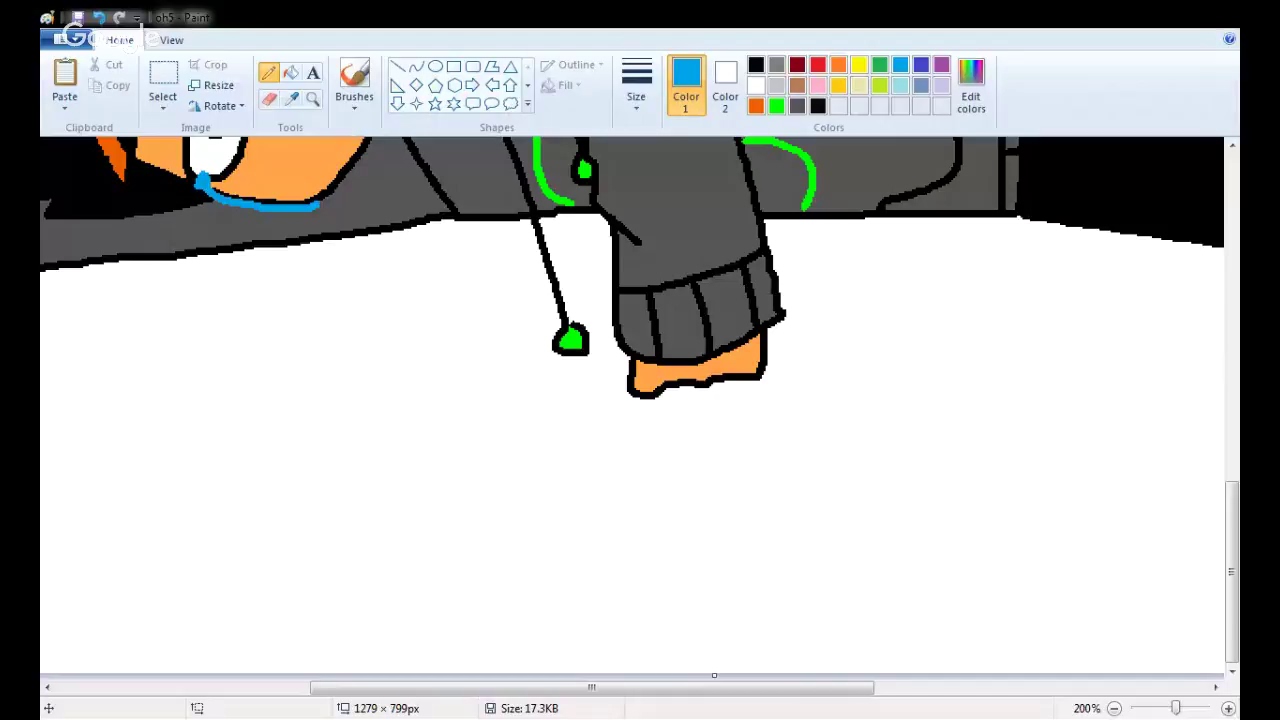Activate the Color 1 foreground selector

686,85
